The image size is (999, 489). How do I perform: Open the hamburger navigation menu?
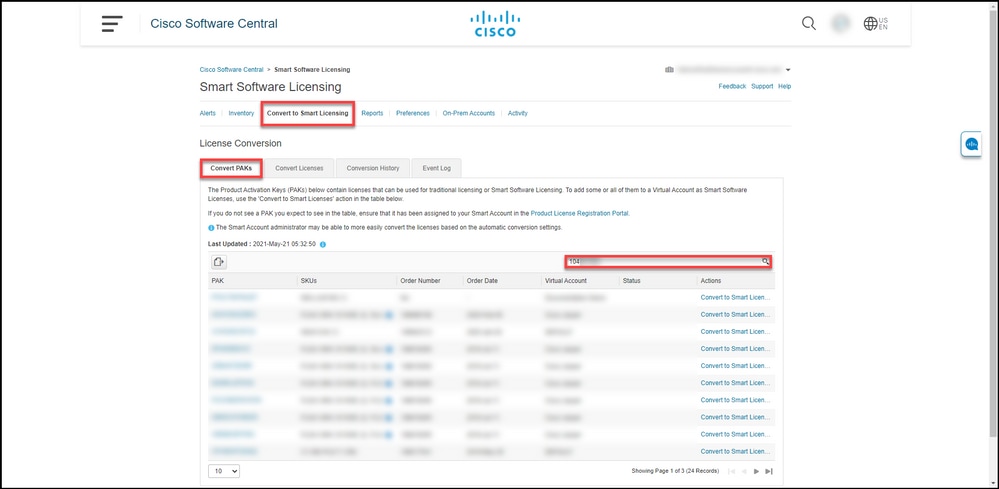pyautogui.click(x=112, y=24)
